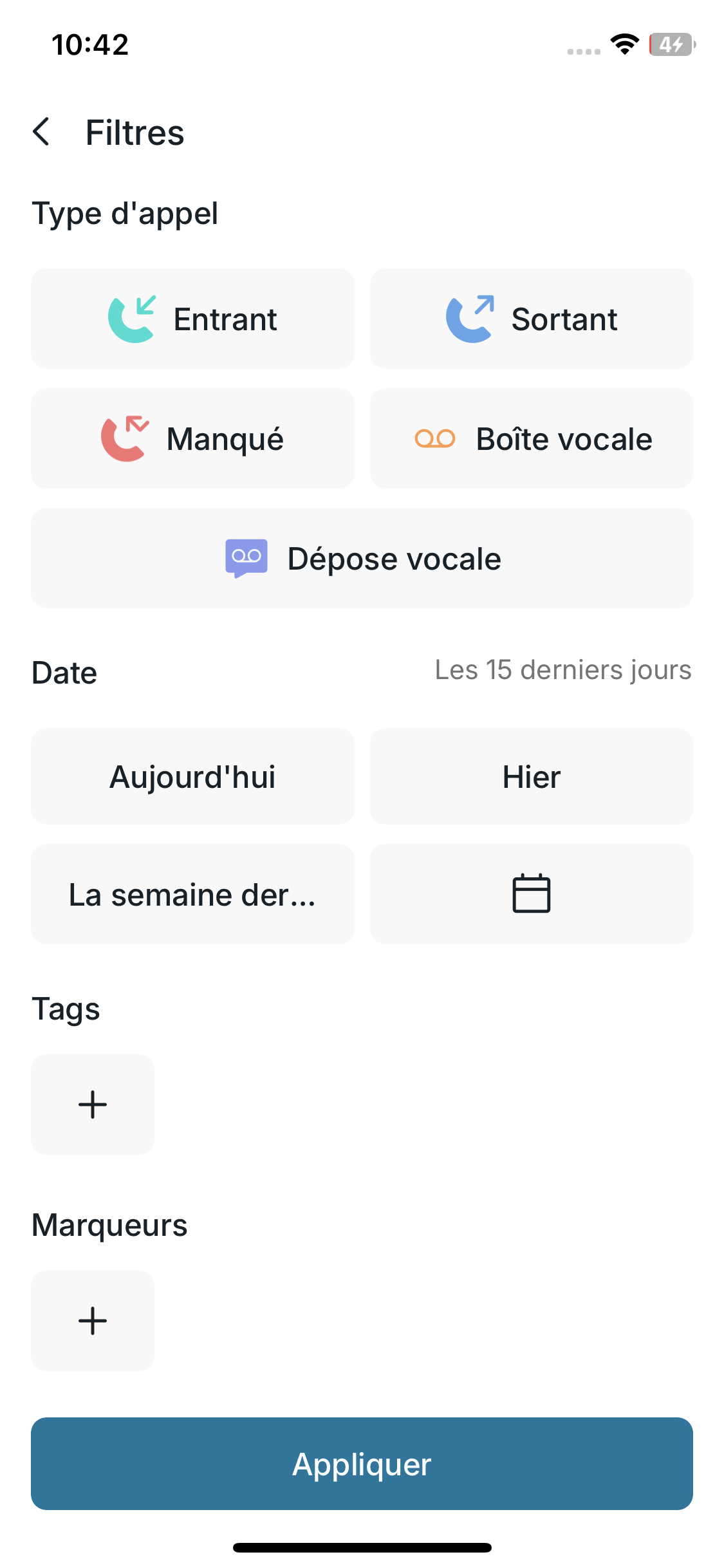This screenshot has width=724, height=1568.
Task: Tap the incoming call phone icon
Action: click(132, 319)
